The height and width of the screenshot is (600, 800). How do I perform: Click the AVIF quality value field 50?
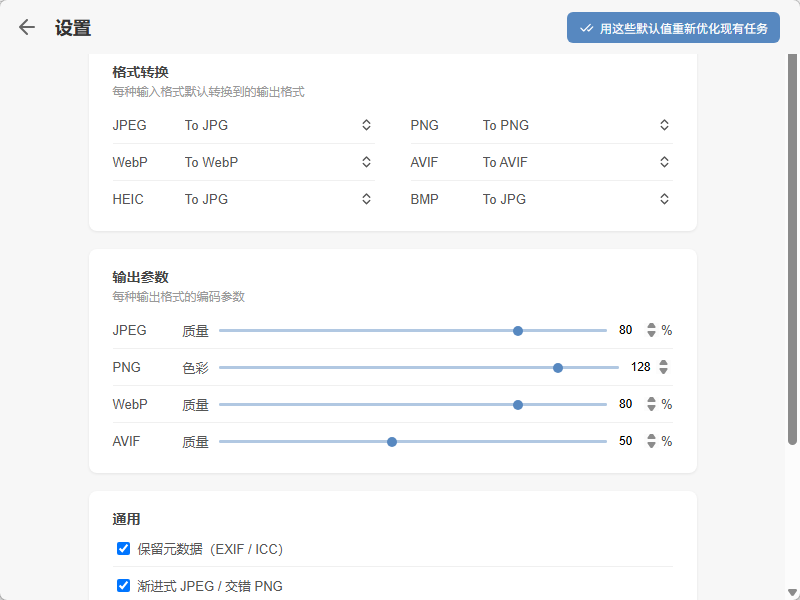[x=626, y=441]
